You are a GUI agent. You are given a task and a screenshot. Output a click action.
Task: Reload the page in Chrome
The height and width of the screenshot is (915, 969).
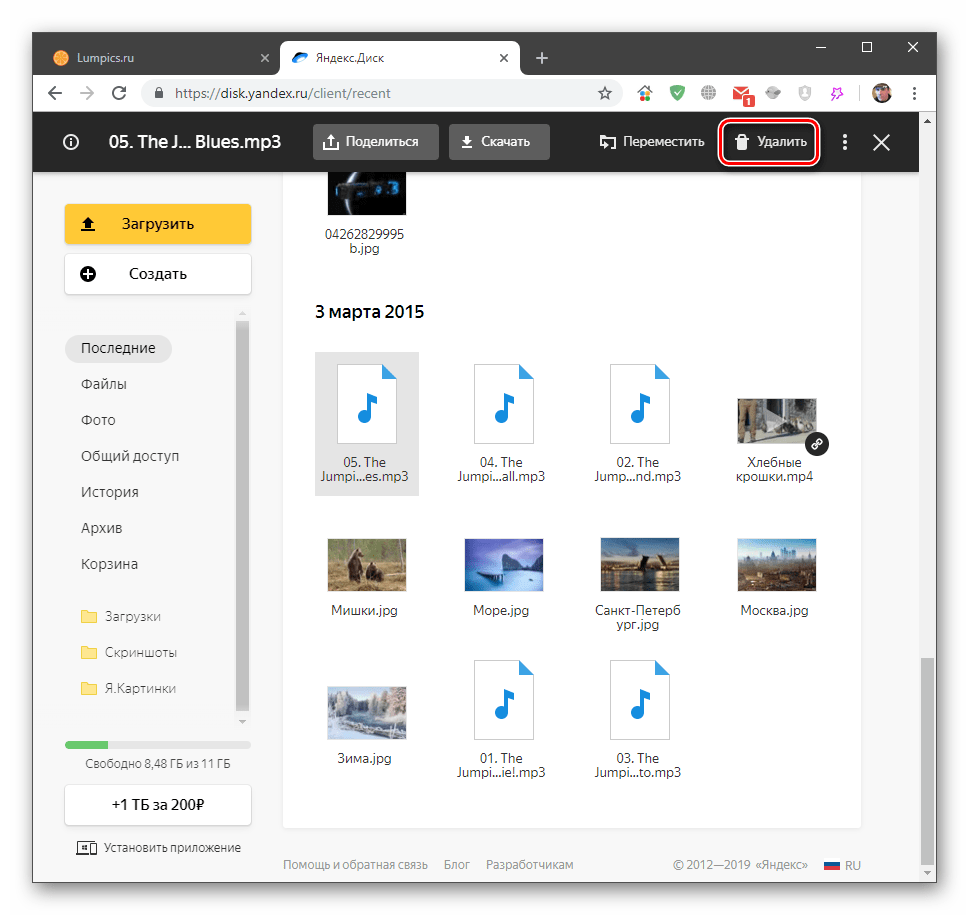pyautogui.click(x=119, y=93)
